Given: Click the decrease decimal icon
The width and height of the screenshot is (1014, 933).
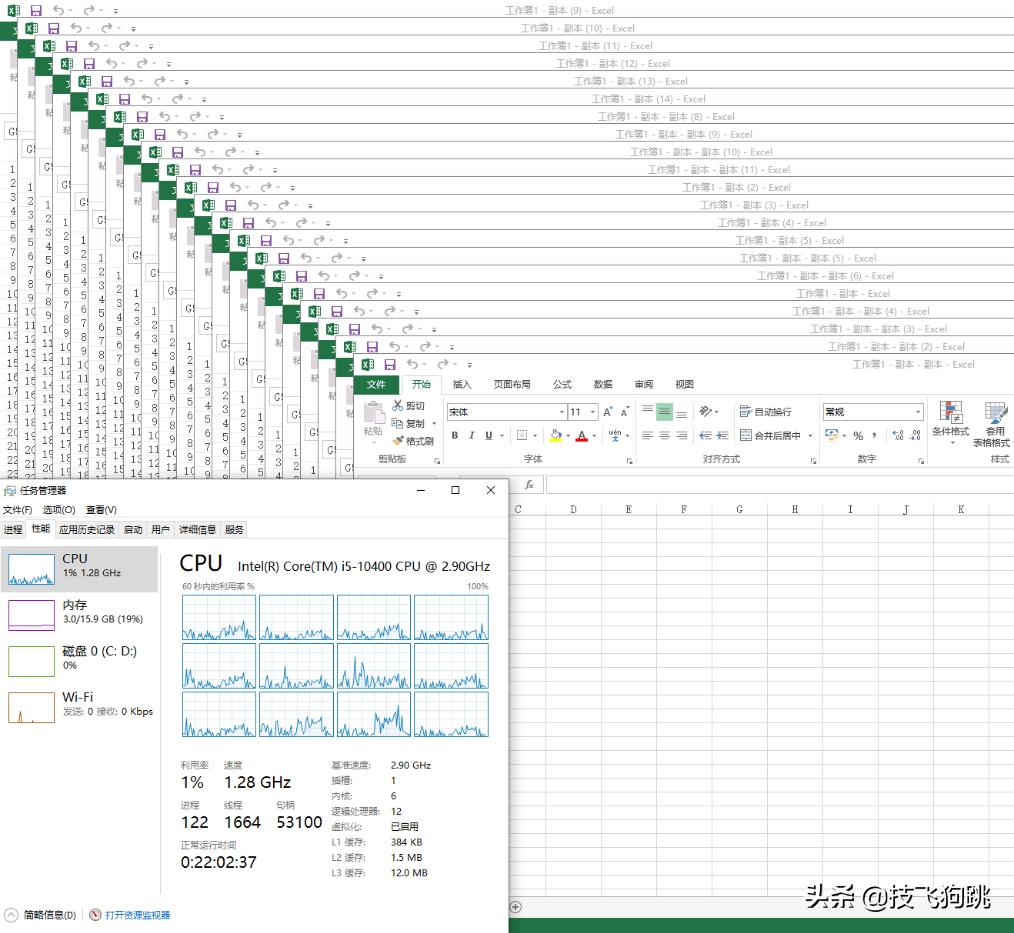Looking at the screenshot, I should point(916,436).
